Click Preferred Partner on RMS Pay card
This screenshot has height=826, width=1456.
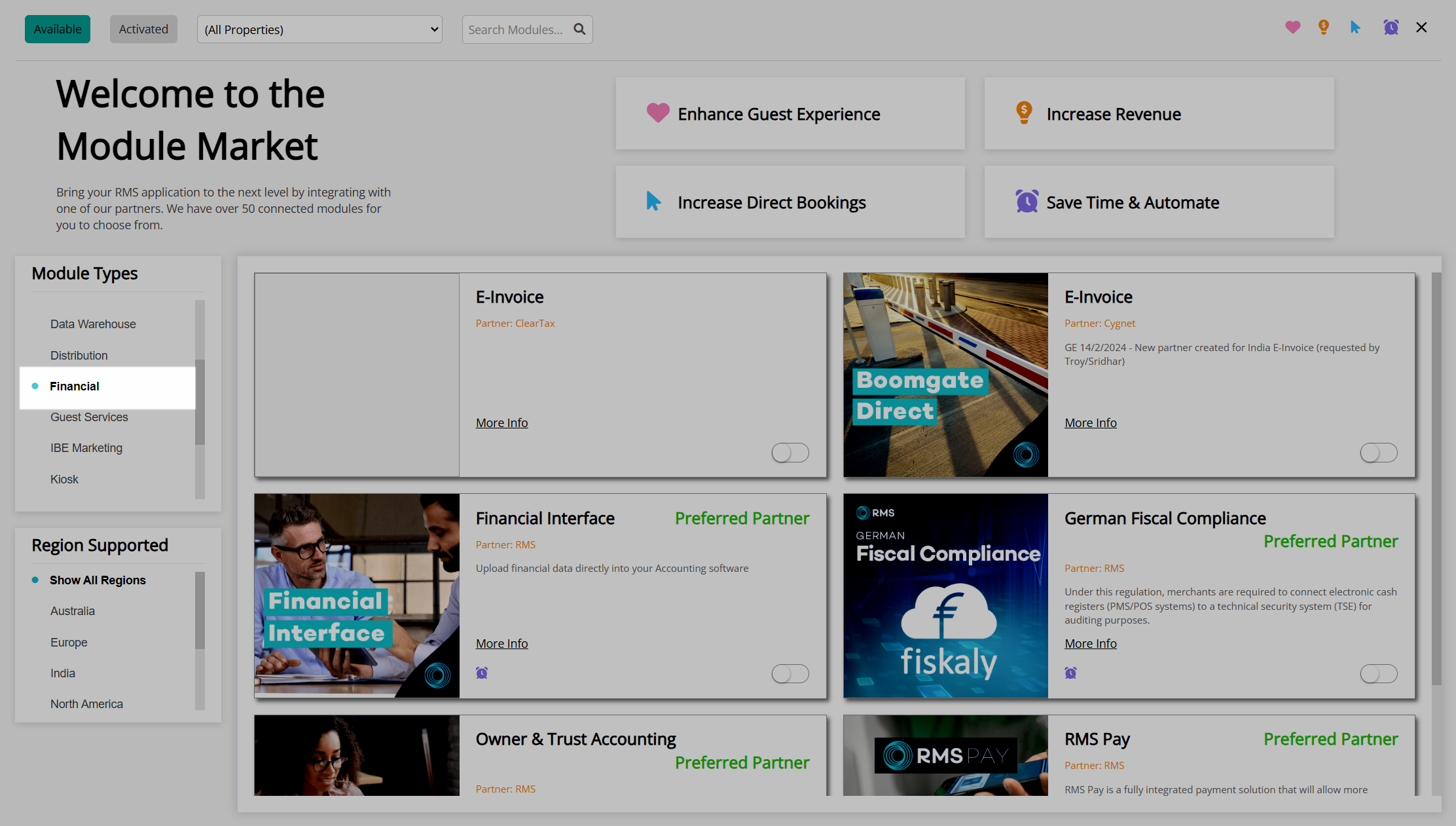pyautogui.click(x=1331, y=739)
